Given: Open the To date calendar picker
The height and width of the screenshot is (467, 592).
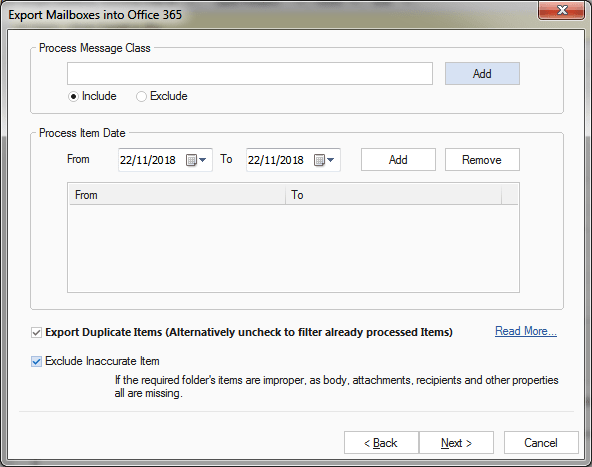Looking at the screenshot, I should (x=319, y=160).
